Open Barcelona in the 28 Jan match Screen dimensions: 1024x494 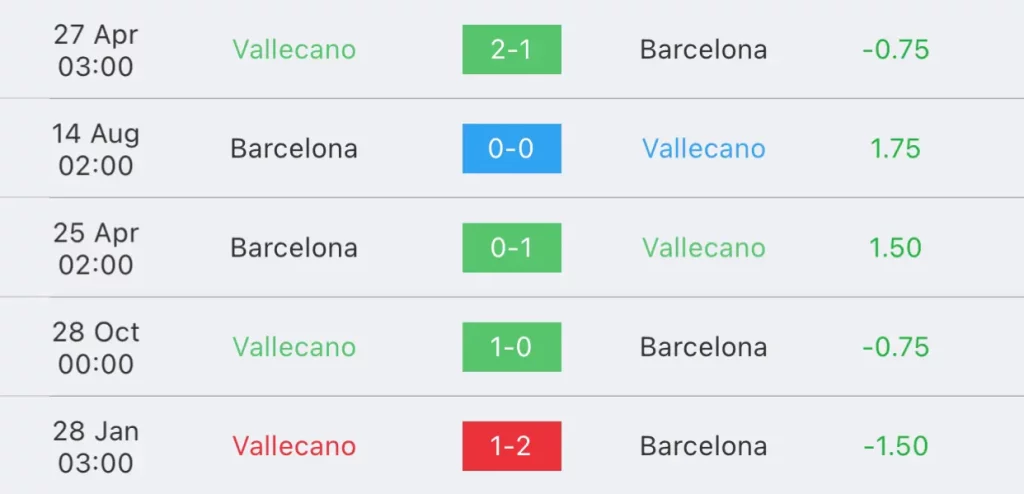pyautogui.click(x=703, y=446)
